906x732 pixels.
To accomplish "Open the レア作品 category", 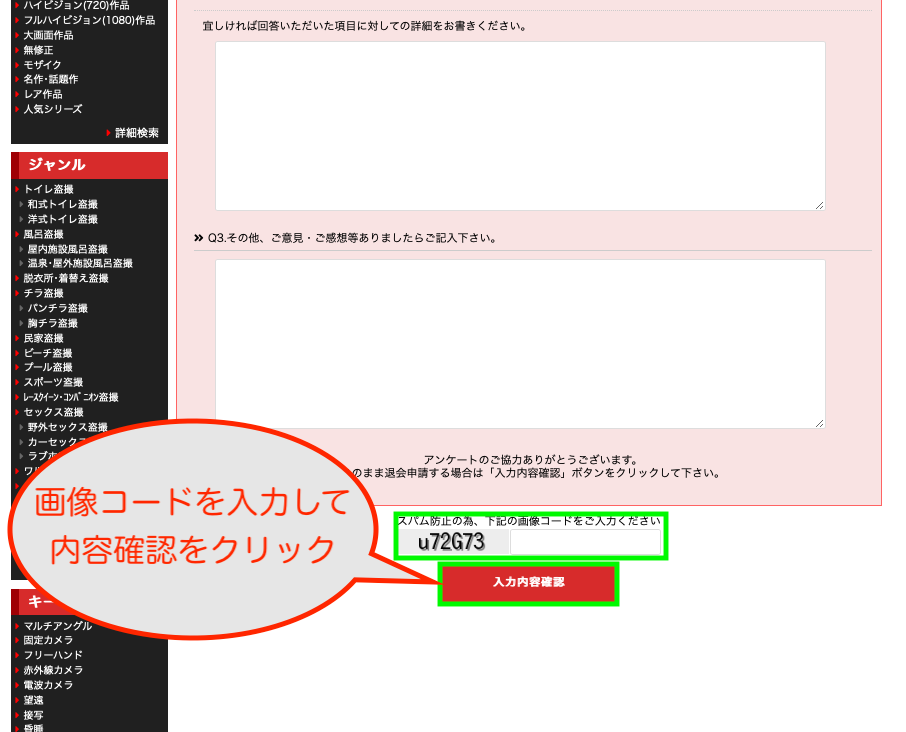I will click(x=42, y=94).
